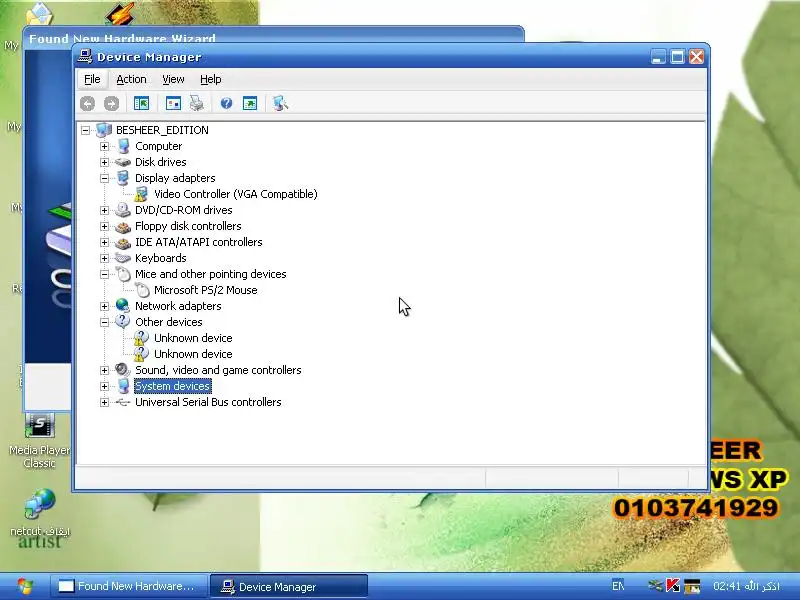Image resolution: width=800 pixels, height=600 pixels.
Task: Click Scan for hardware changes icon
Action: (280, 104)
